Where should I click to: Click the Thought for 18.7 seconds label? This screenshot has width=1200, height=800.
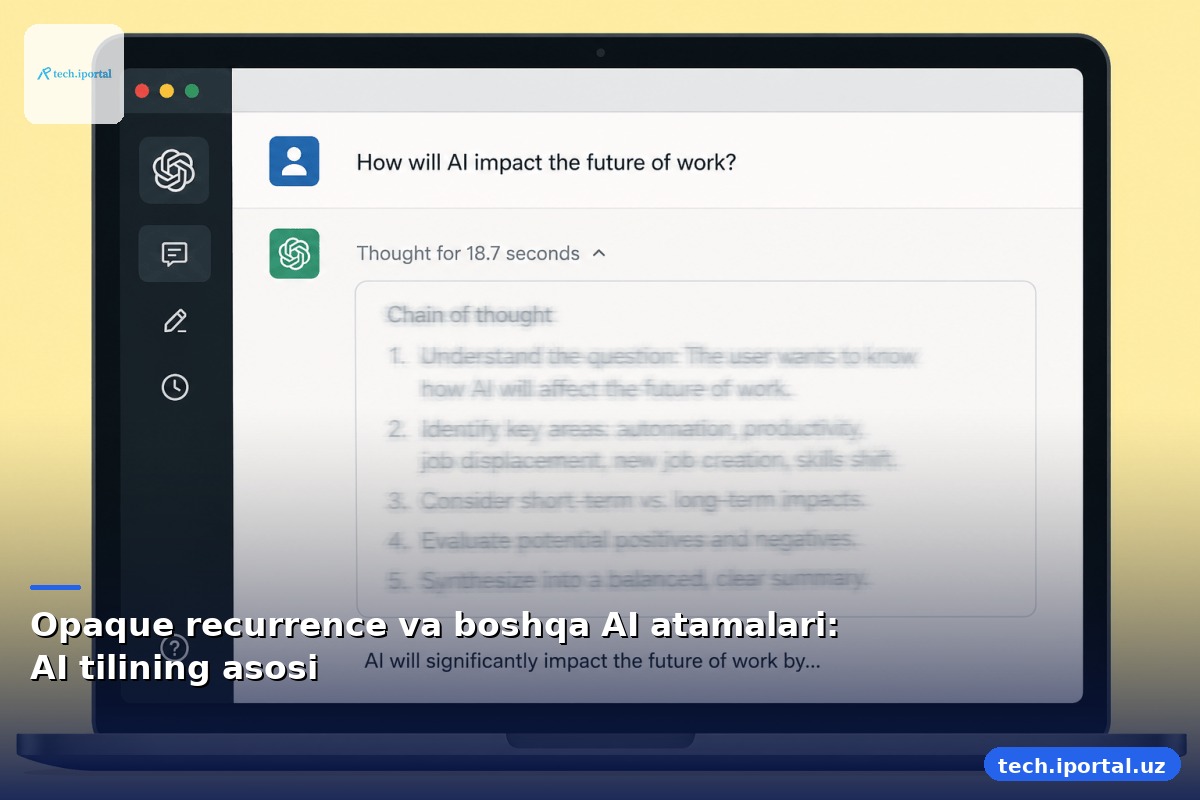(x=468, y=253)
